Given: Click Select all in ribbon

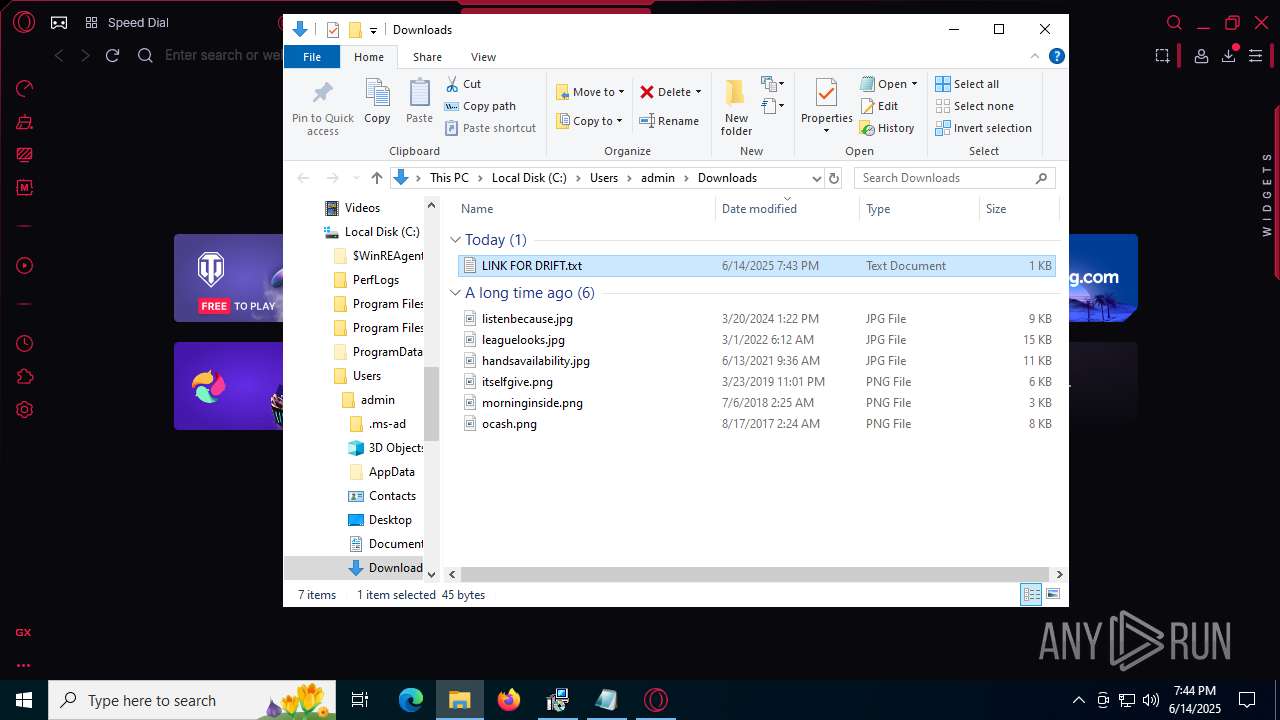Looking at the screenshot, I should pyautogui.click(x=967, y=84).
